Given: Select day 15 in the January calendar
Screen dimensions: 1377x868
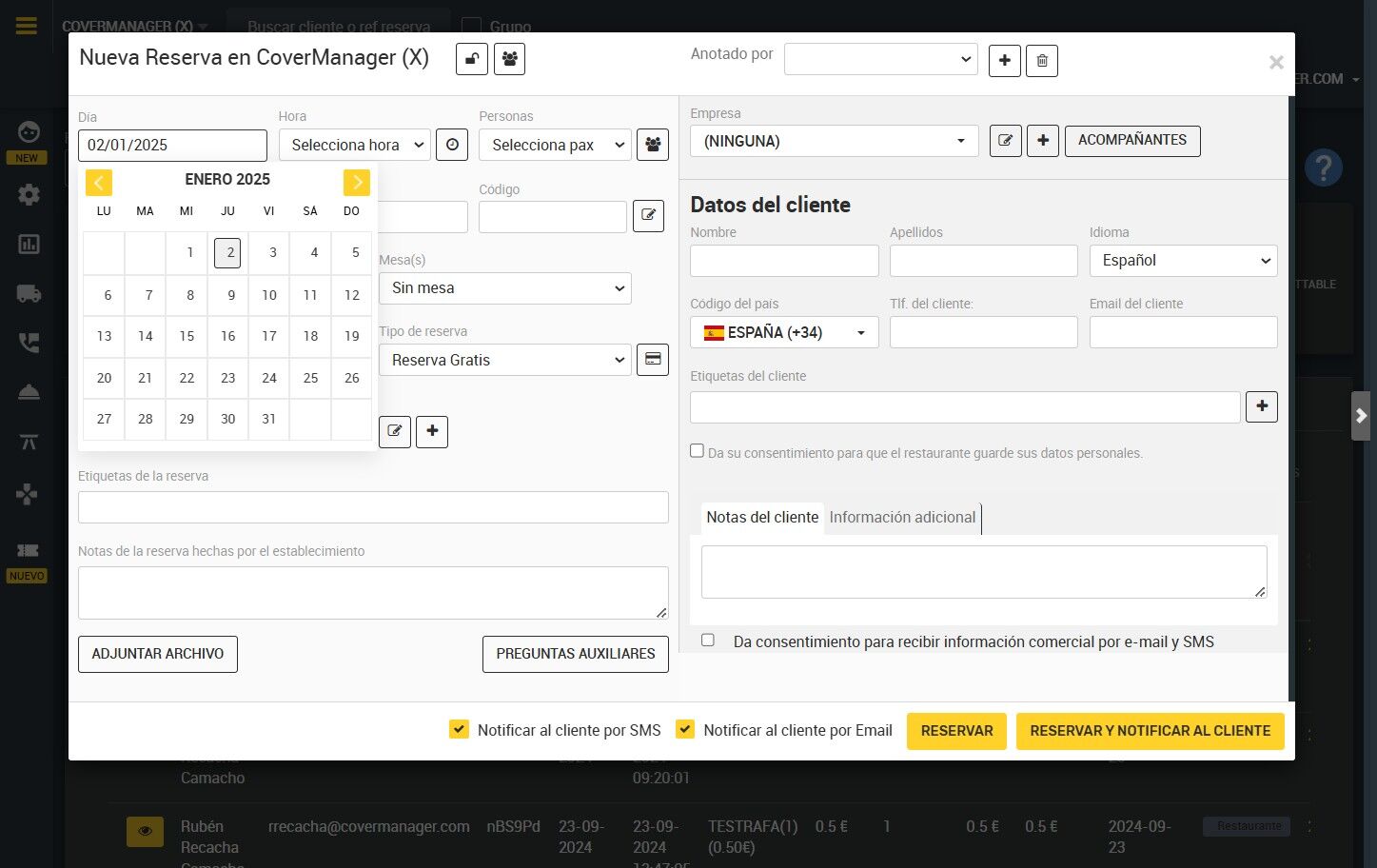Looking at the screenshot, I should click(x=187, y=336).
